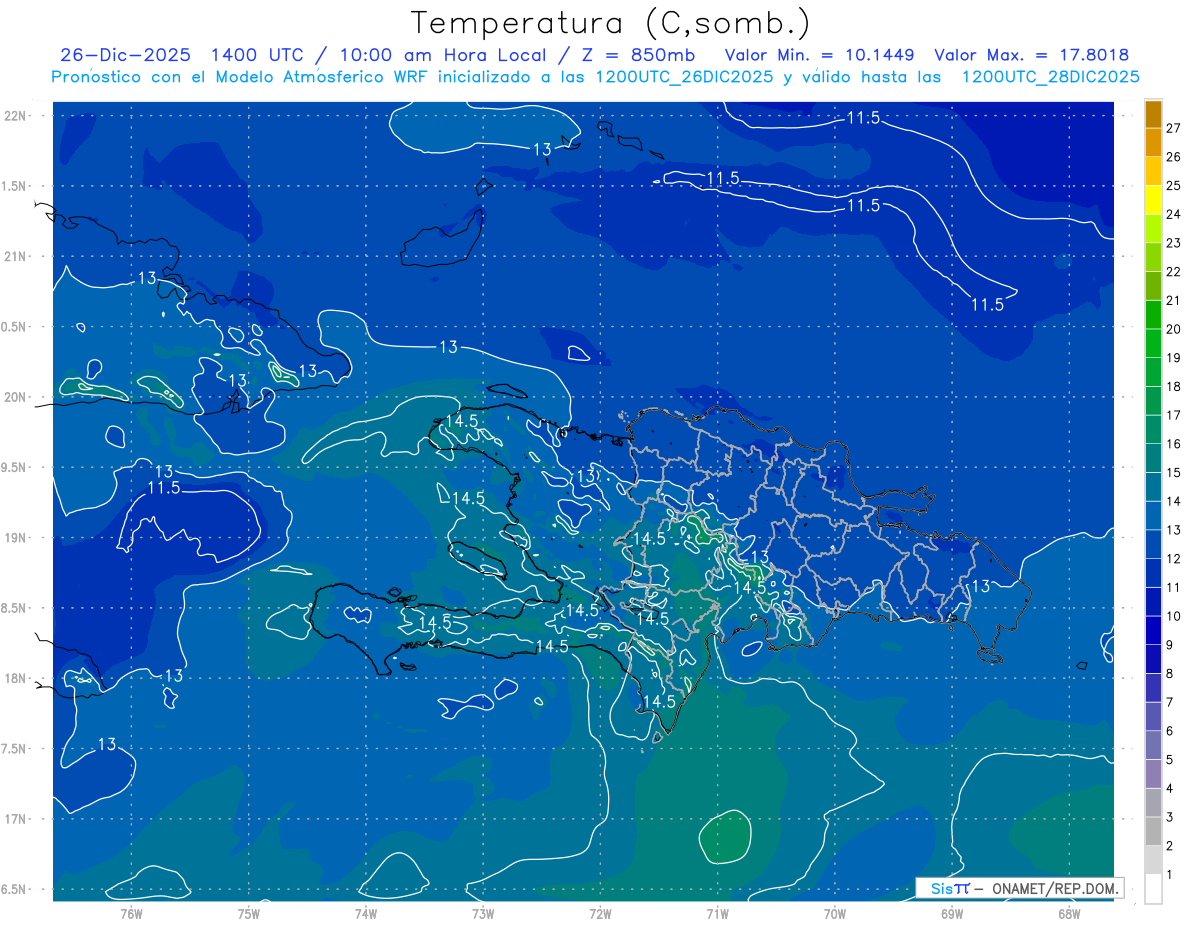Click the color scale number "22"
The height and width of the screenshot is (927, 1200).
tap(1174, 272)
